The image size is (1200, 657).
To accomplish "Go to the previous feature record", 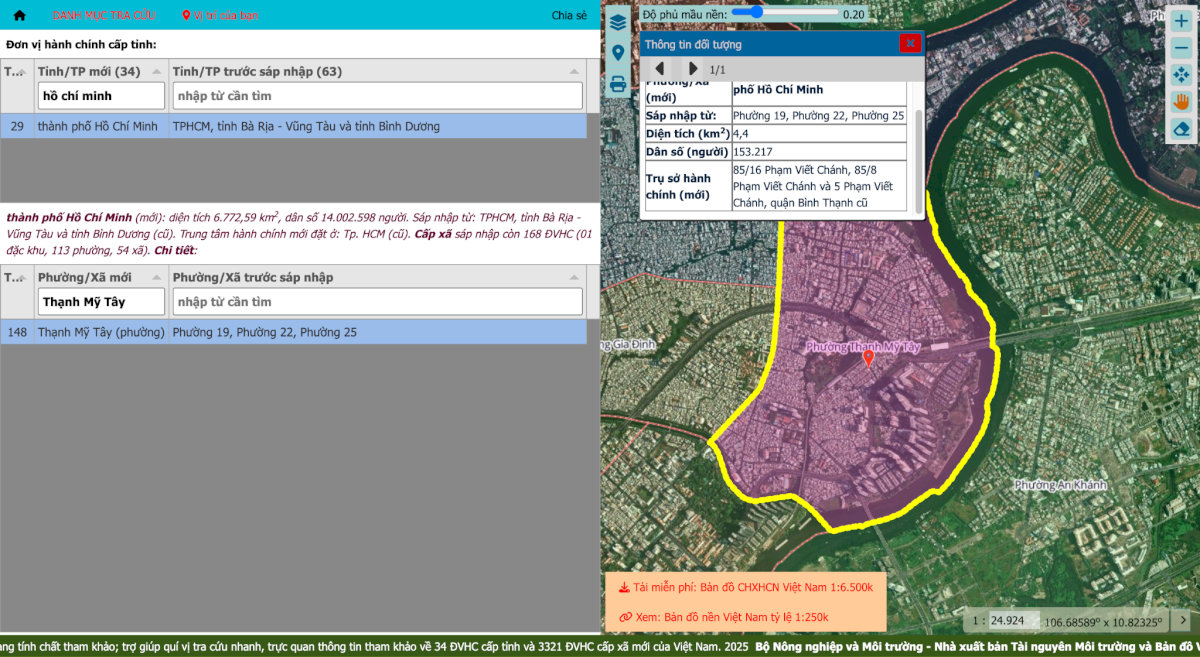I will point(660,69).
